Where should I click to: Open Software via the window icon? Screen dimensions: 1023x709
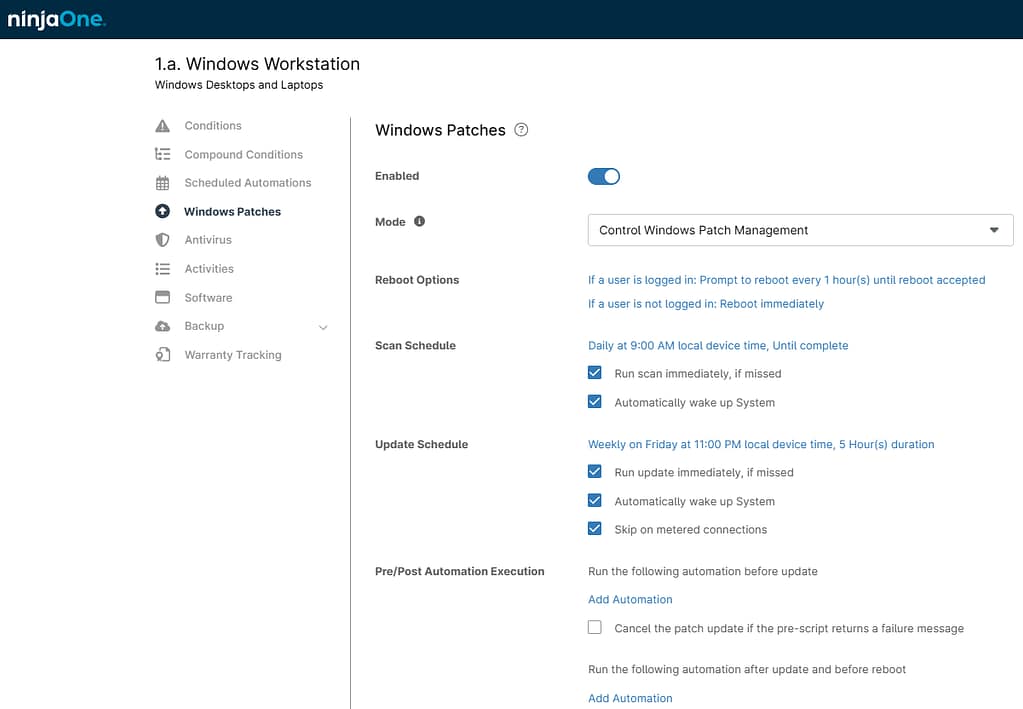[x=165, y=297]
